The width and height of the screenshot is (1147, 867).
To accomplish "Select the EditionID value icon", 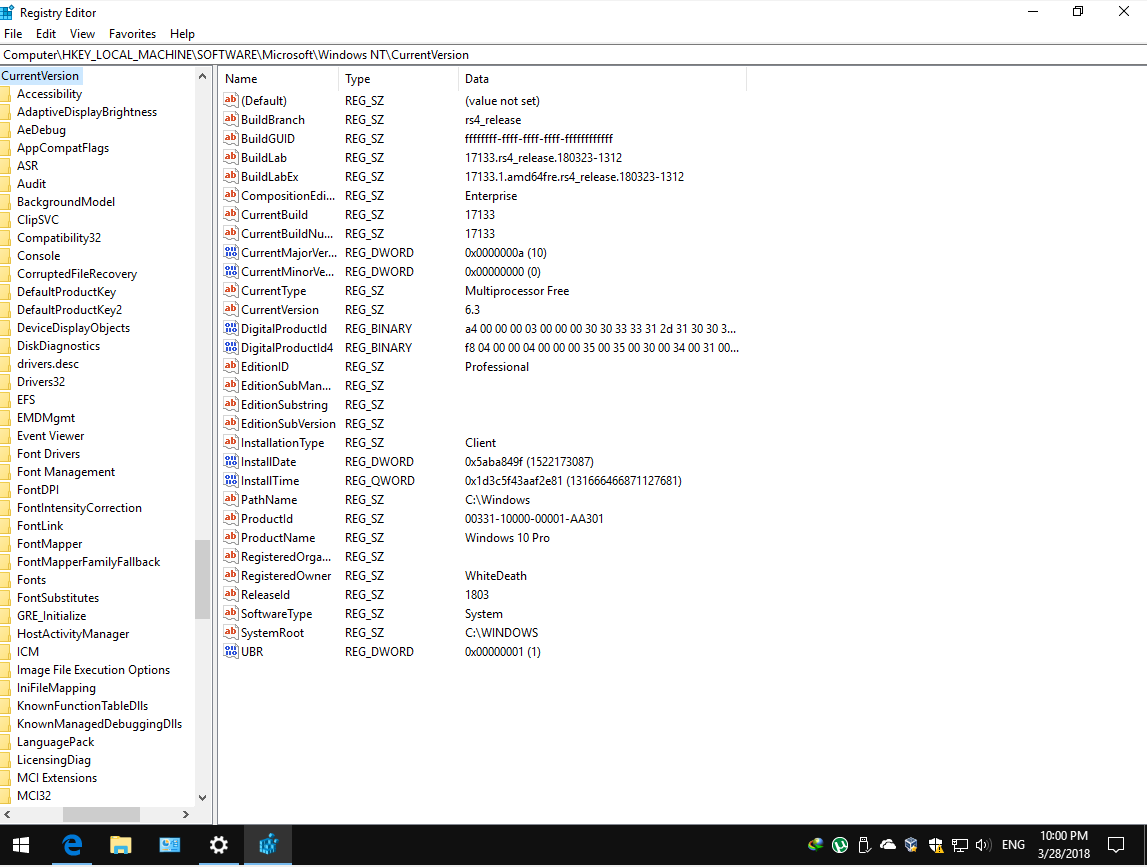I will [x=231, y=367].
